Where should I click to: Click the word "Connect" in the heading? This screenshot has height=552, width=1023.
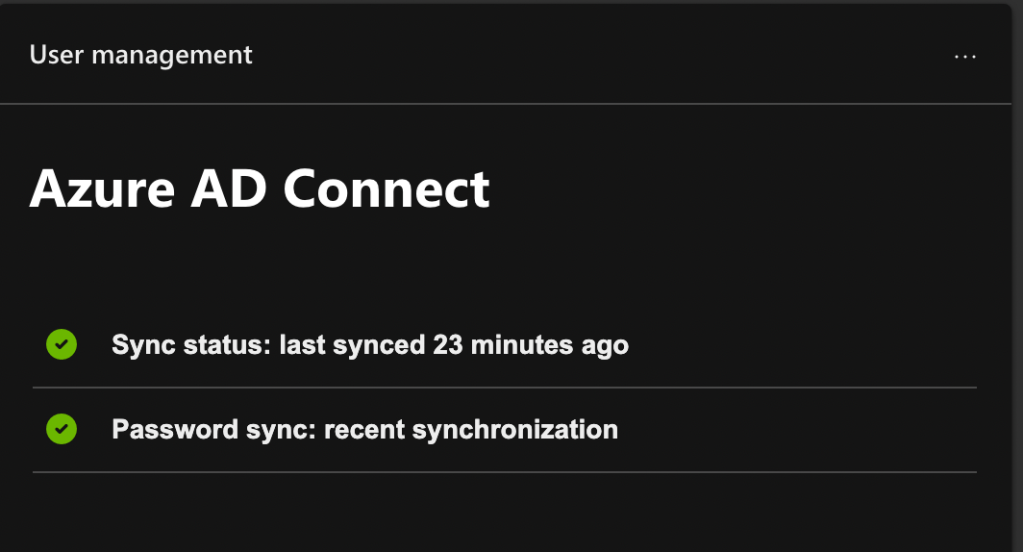[x=387, y=187]
